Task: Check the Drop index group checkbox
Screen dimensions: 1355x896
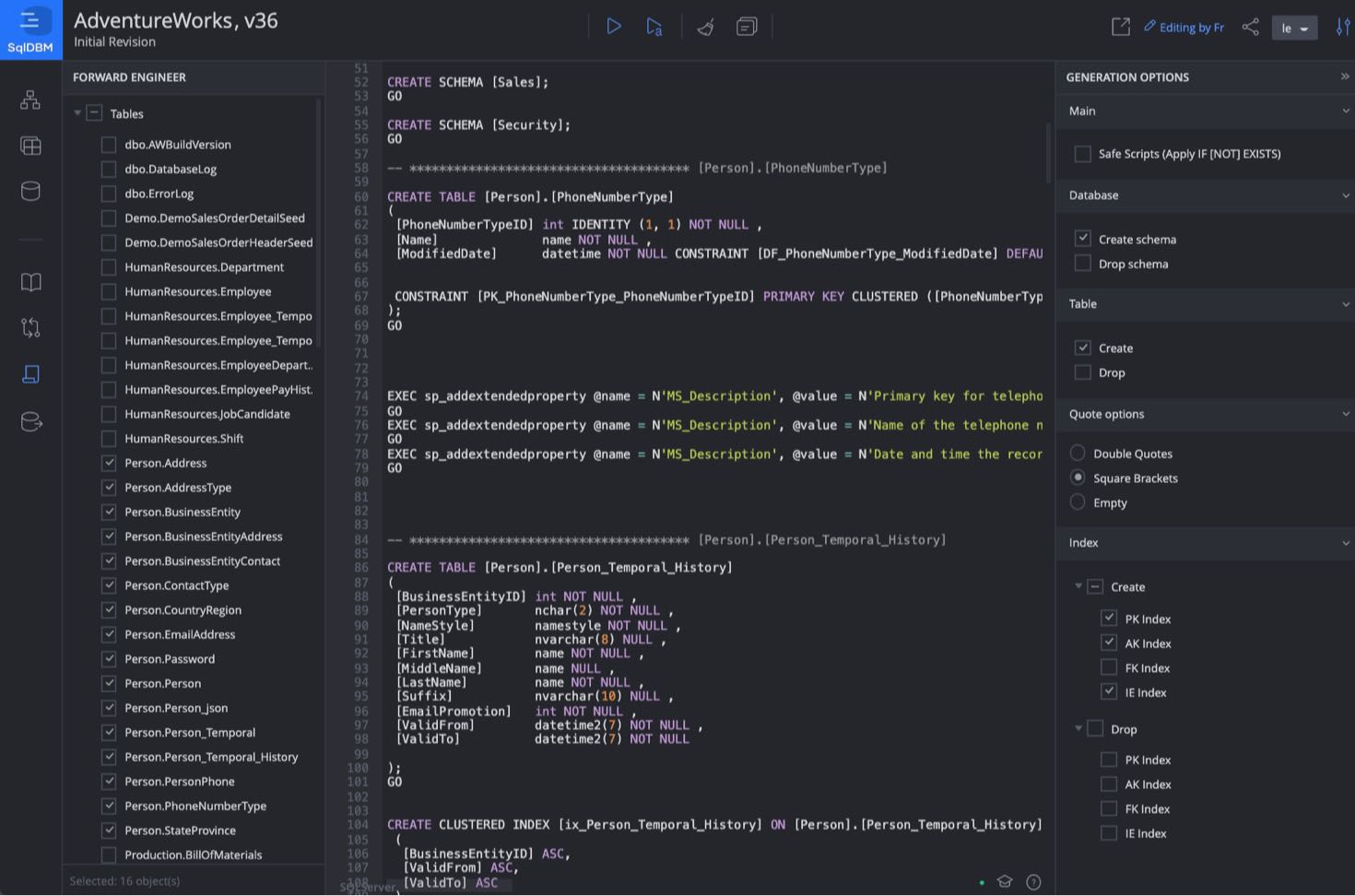Action: (x=1095, y=728)
